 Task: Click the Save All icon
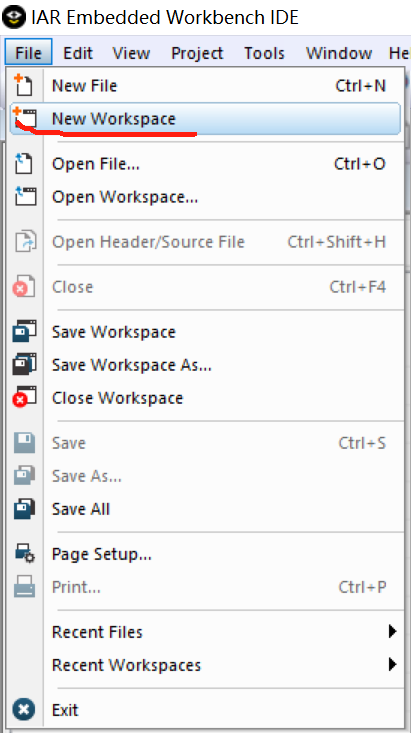(25, 509)
